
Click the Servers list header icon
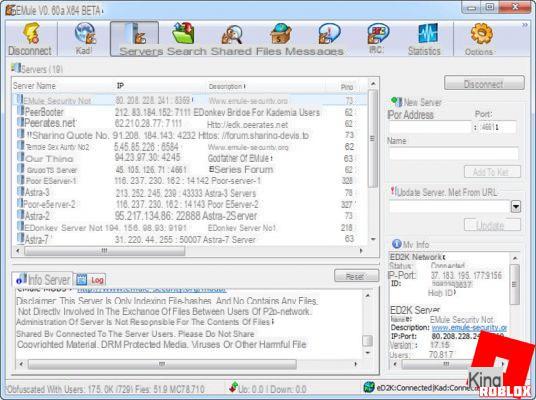(16, 68)
